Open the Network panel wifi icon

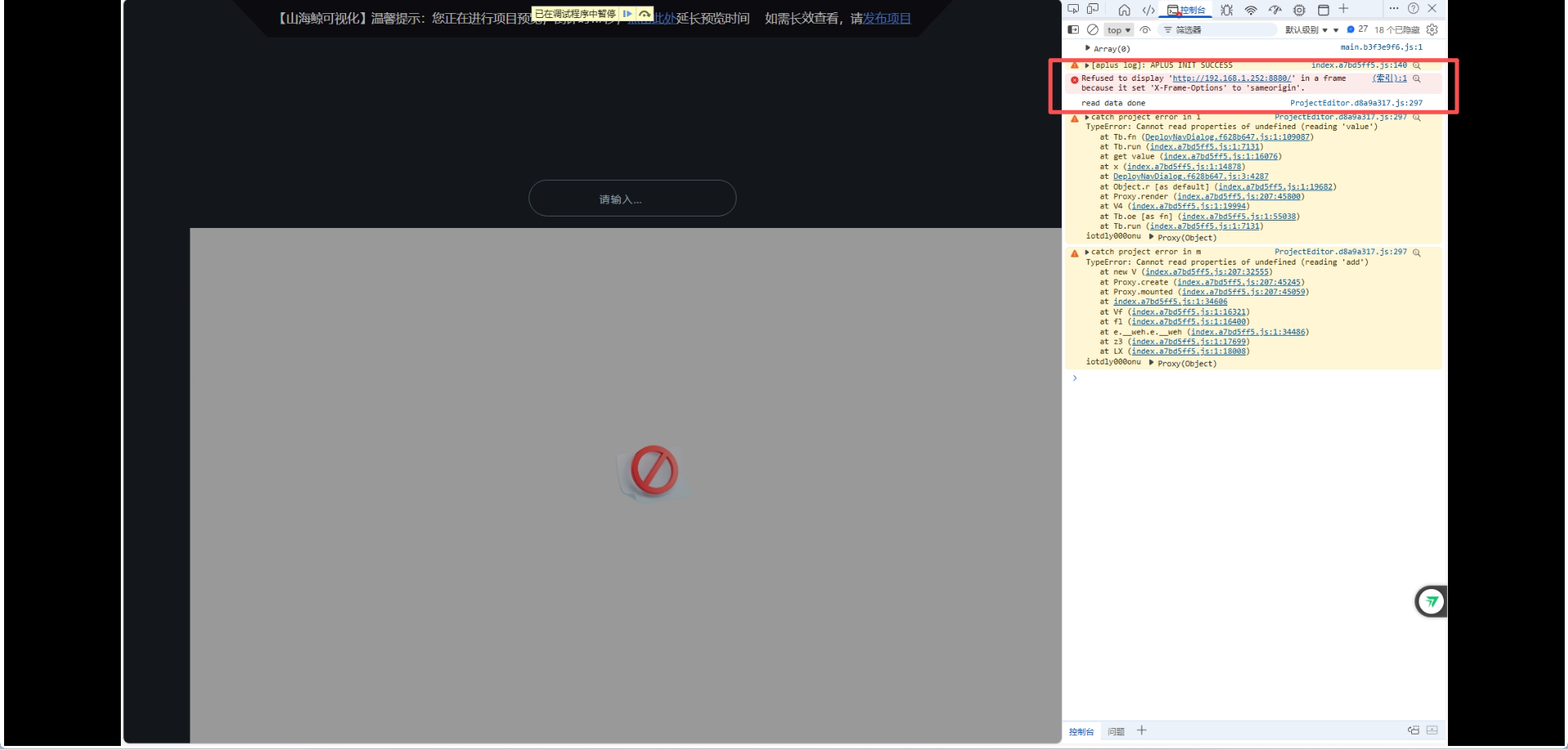[x=1250, y=10]
